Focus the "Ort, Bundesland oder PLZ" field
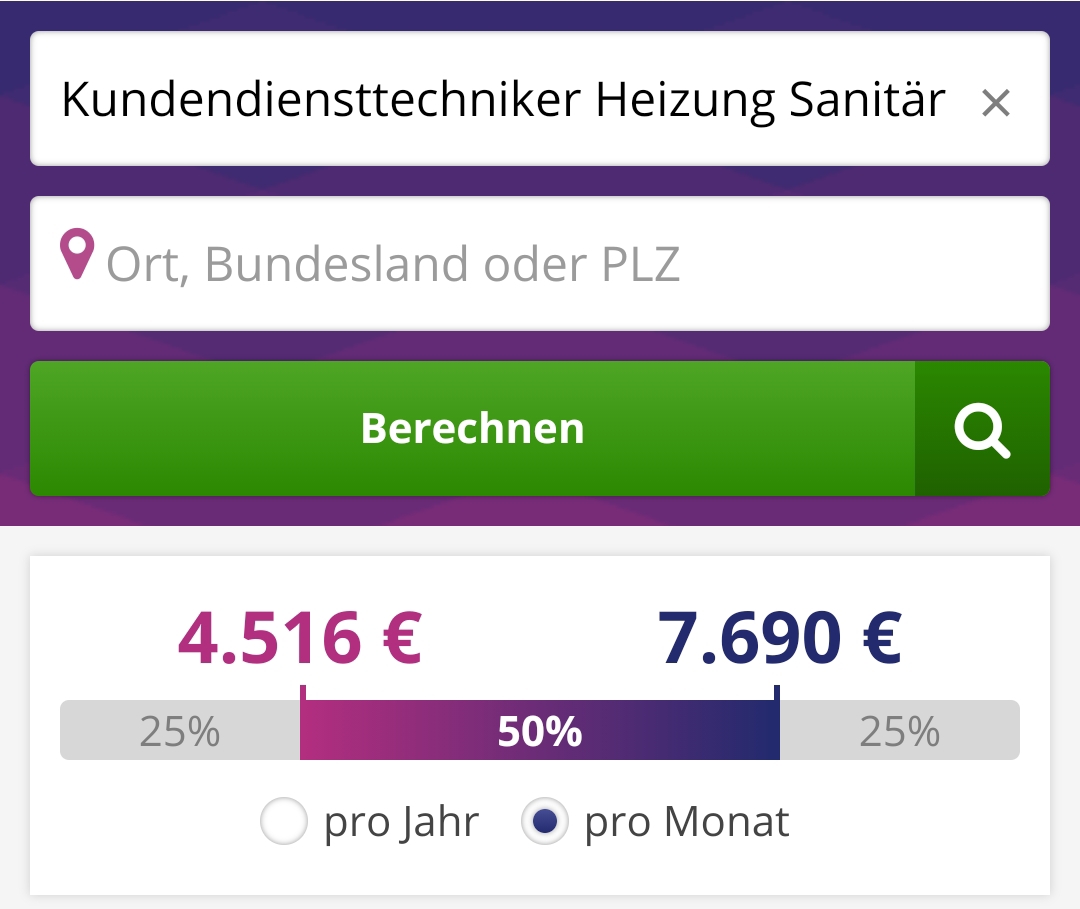Viewport: 1080px width, 909px height. (x=560, y=264)
